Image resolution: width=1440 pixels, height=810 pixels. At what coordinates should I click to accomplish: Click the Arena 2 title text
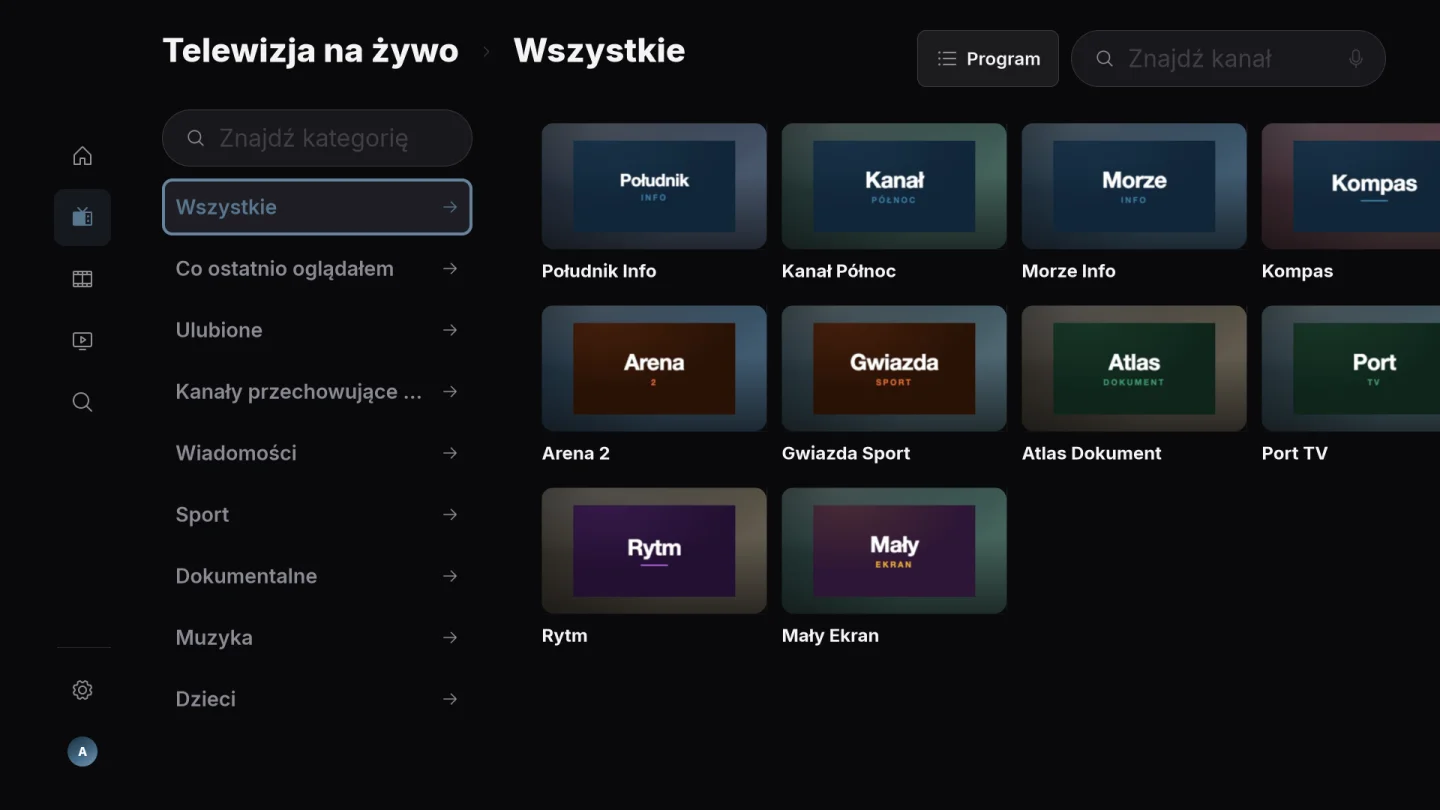click(x=576, y=453)
